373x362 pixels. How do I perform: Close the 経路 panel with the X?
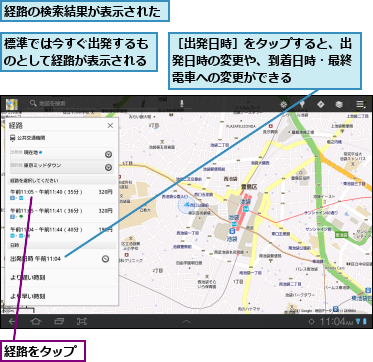pos(110,126)
